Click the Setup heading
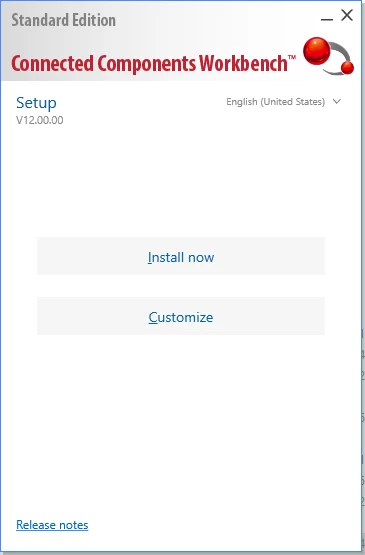The height and width of the screenshot is (555, 365). (36, 103)
